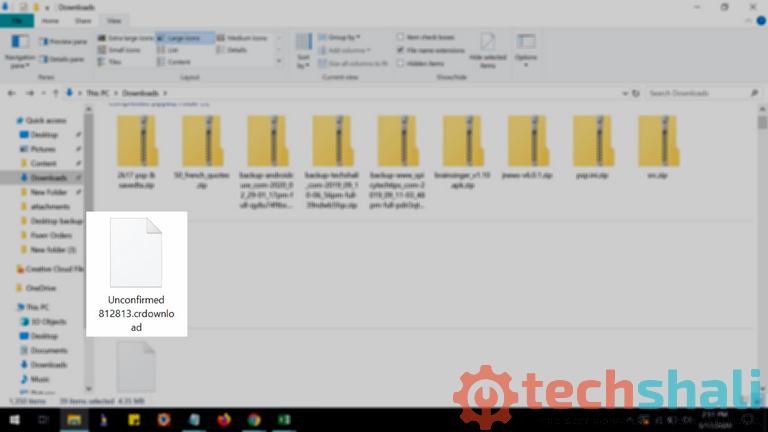This screenshot has width=768, height=432.
Task: Choose the Medium icons layout
Action: 242,38
